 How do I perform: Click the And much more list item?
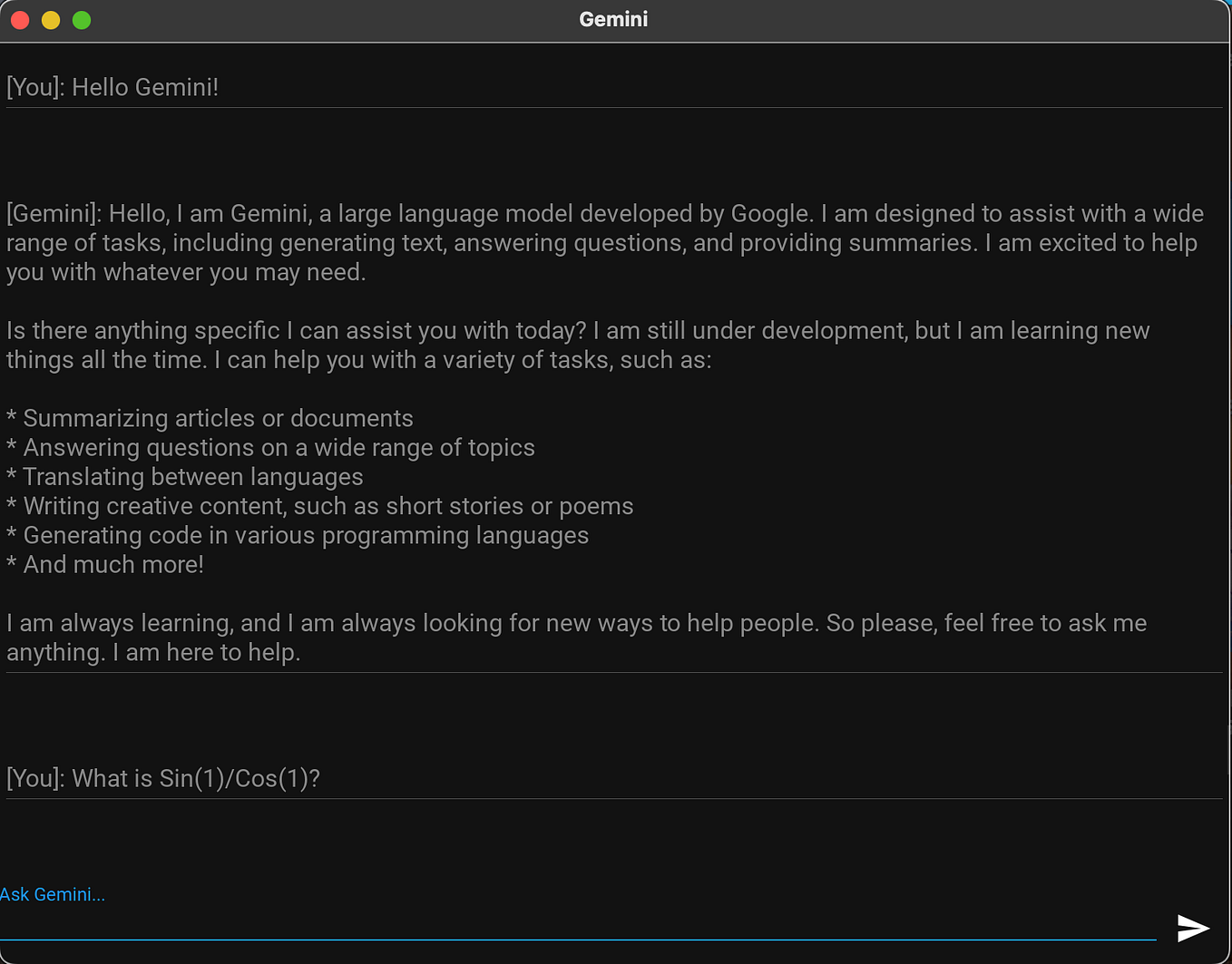tap(104, 564)
